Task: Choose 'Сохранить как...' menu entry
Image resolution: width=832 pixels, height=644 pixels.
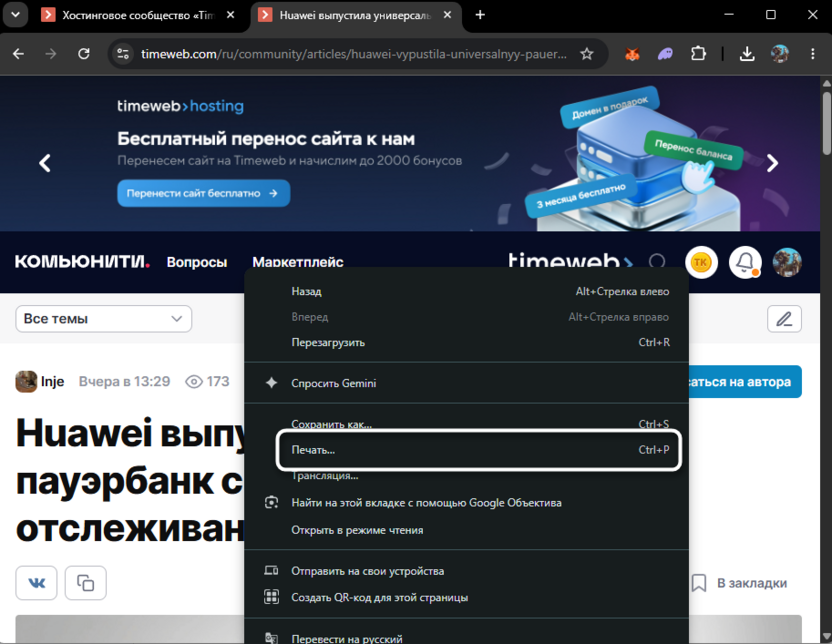Action: (466, 424)
